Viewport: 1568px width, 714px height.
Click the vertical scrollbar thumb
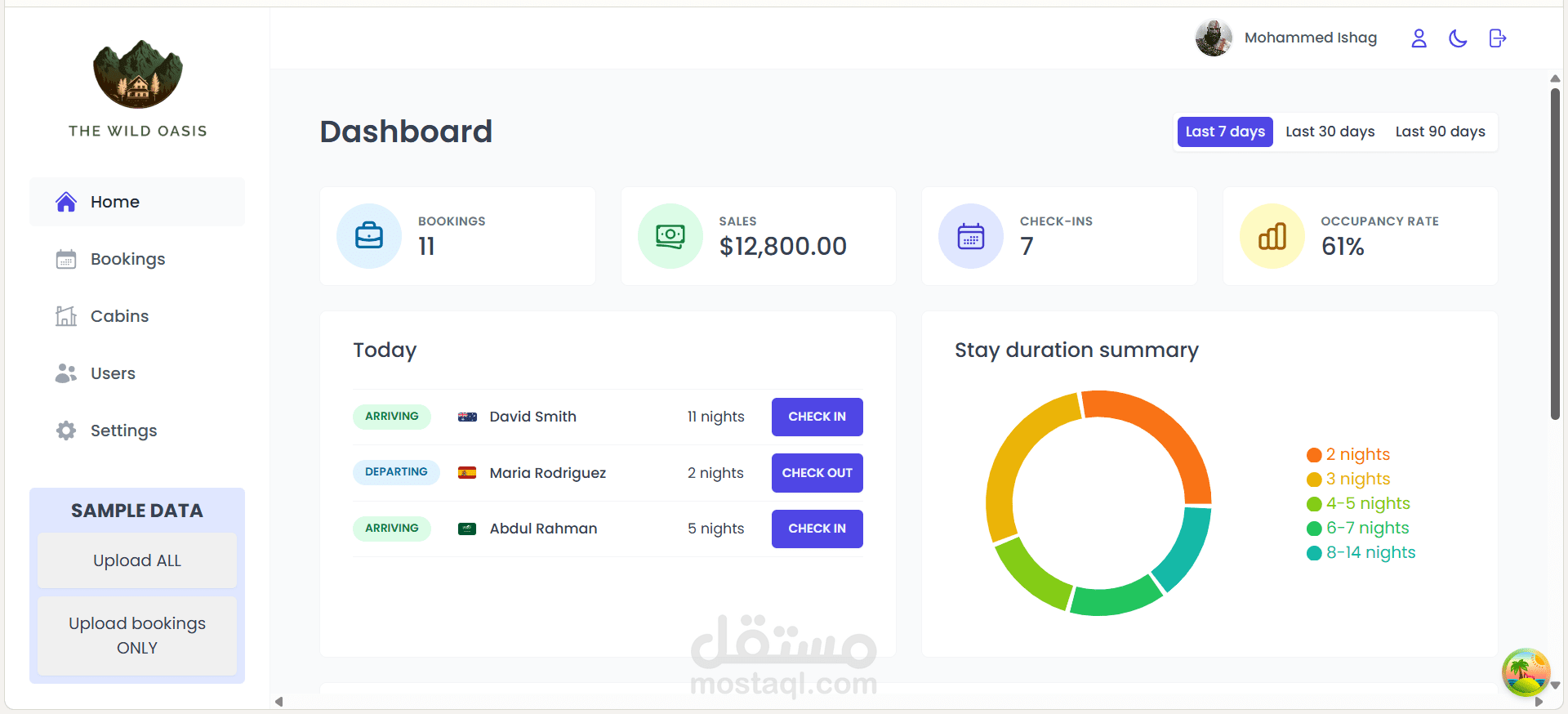coord(1555,253)
